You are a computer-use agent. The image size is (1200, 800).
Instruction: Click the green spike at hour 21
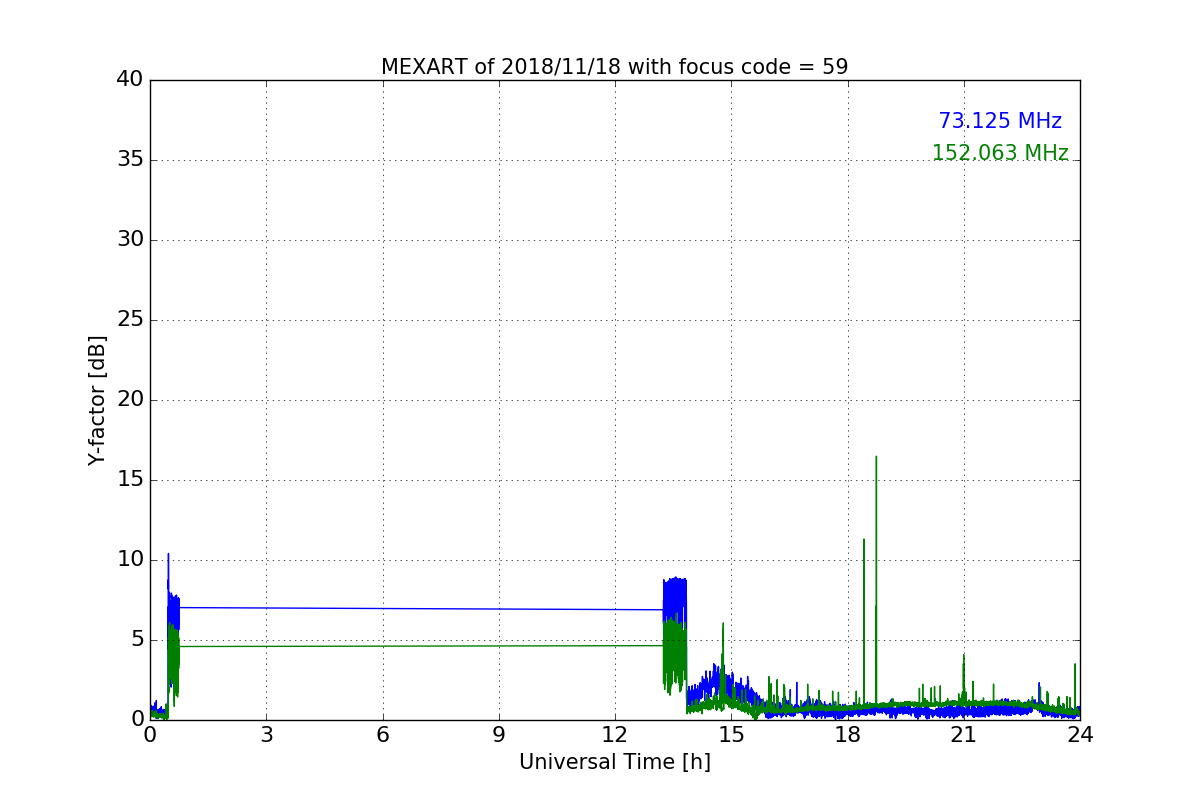coord(964,657)
